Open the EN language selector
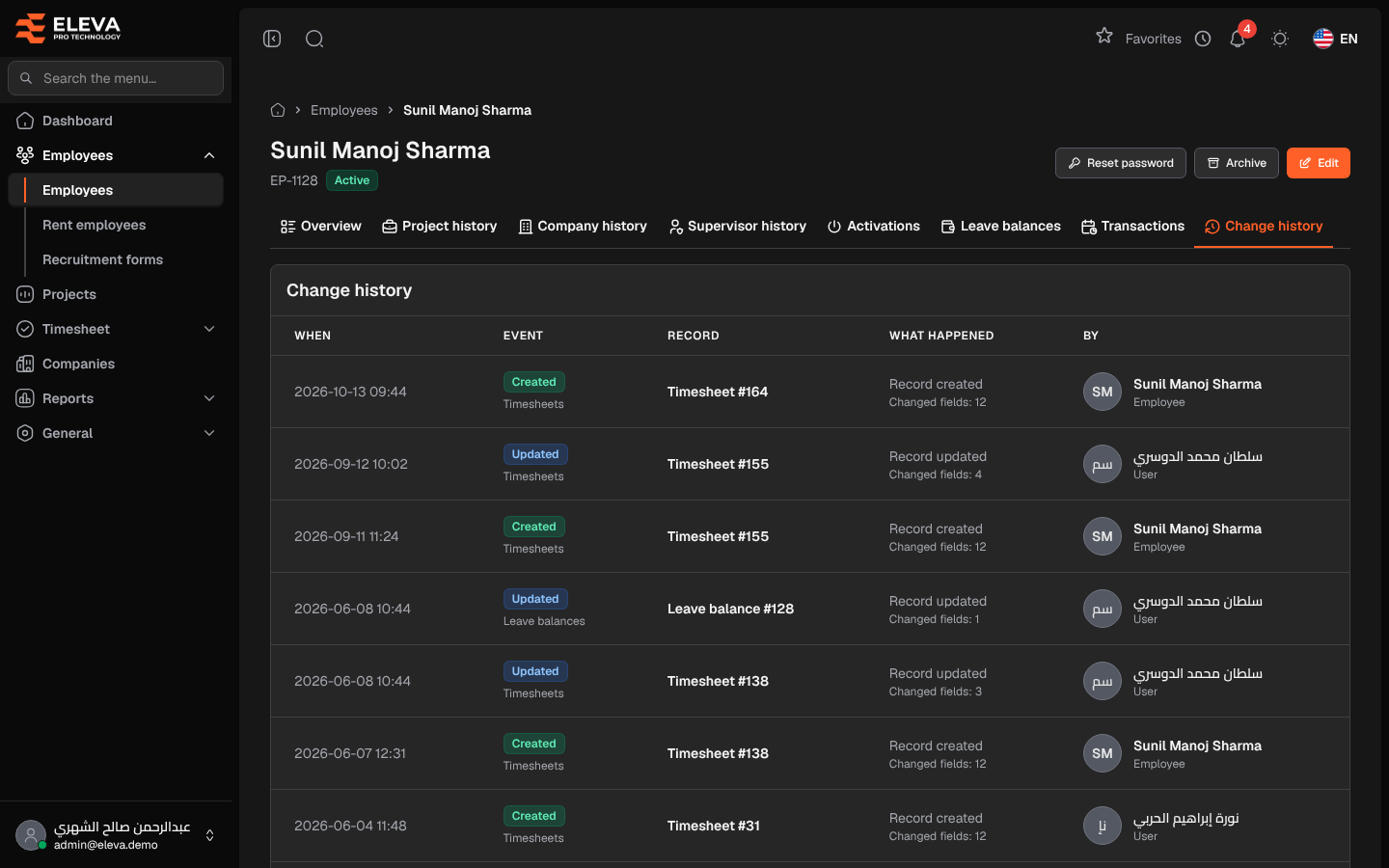 click(1336, 39)
